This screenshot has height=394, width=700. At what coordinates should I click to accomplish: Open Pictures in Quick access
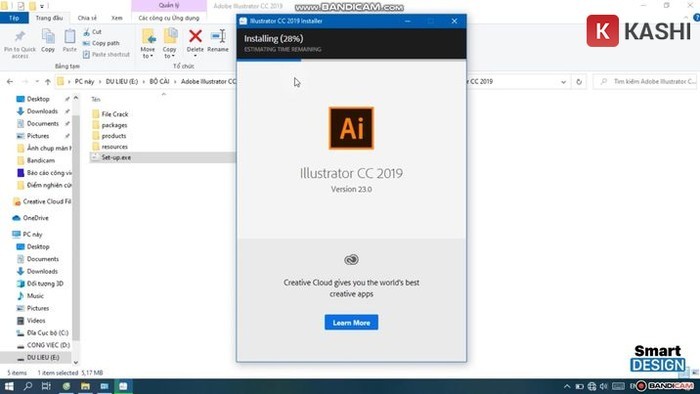point(38,136)
